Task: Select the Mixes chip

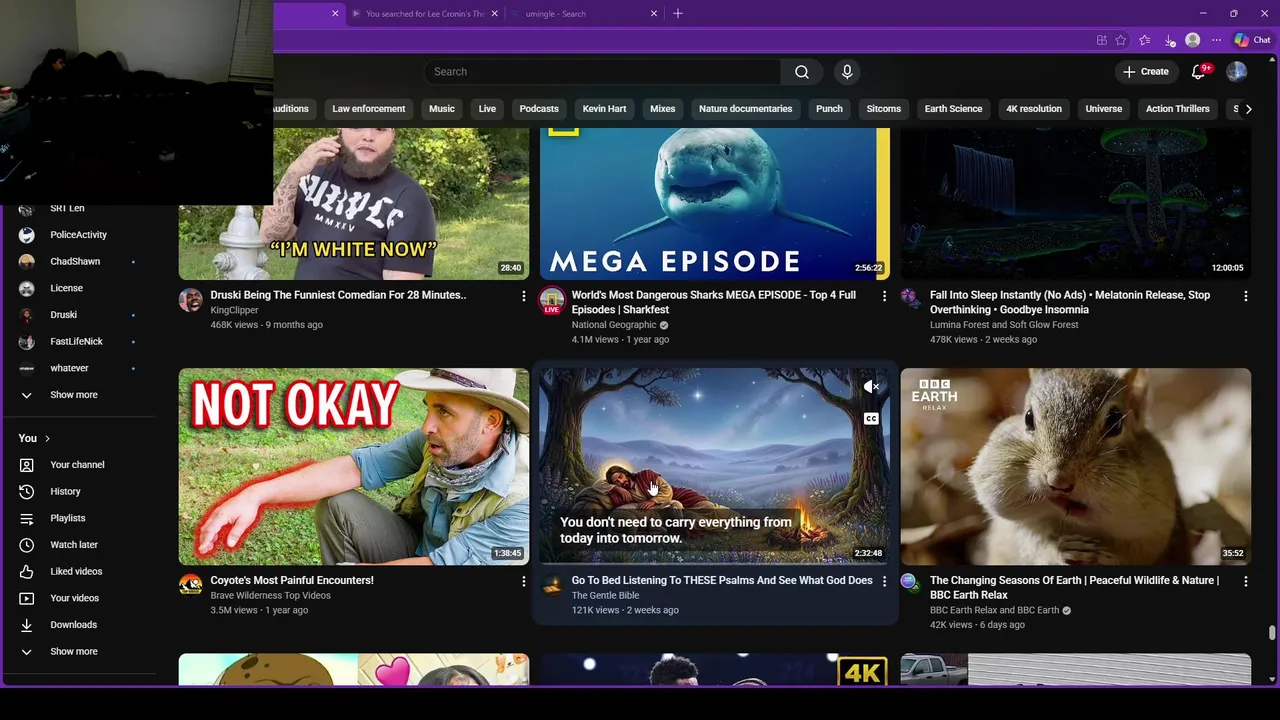Action: [663, 109]
